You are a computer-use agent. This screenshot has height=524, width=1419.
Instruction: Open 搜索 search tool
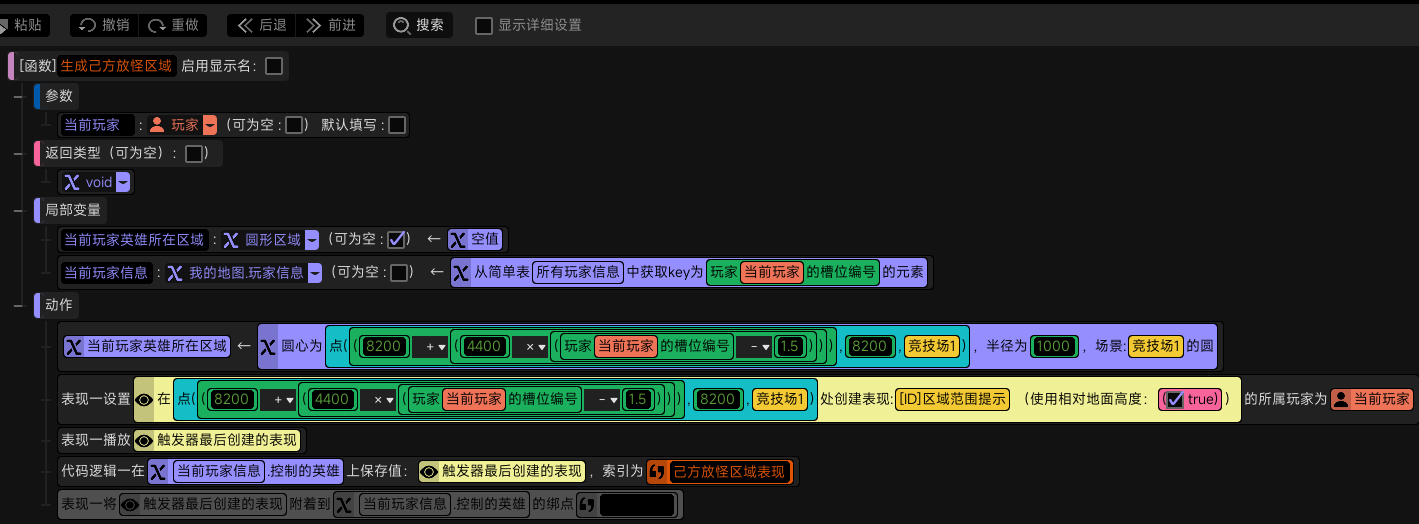(419, 25)
